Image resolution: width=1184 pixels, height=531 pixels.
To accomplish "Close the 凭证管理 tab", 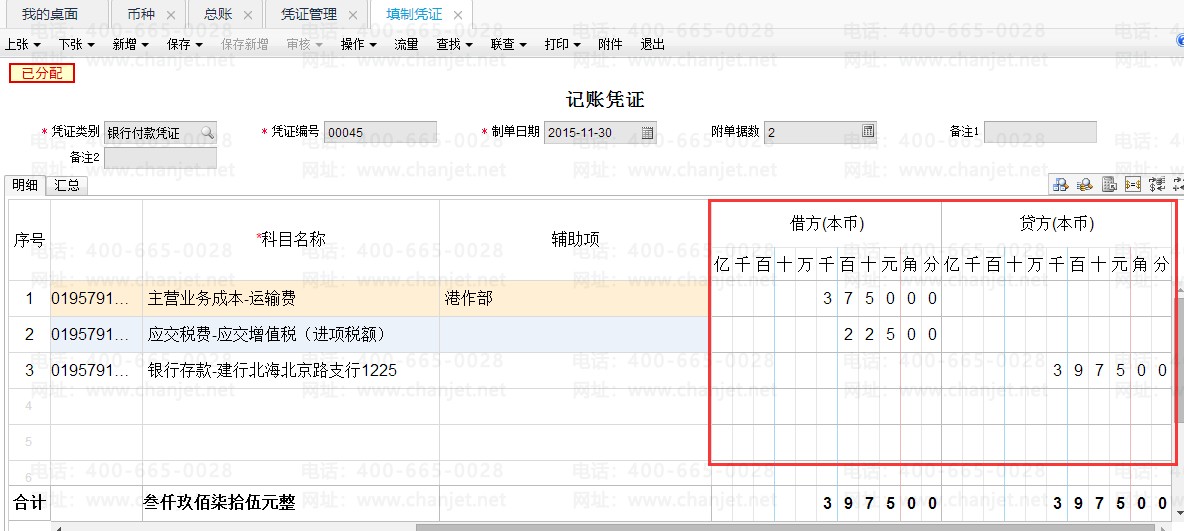I will pyautogui.click(x=352, y=15).
